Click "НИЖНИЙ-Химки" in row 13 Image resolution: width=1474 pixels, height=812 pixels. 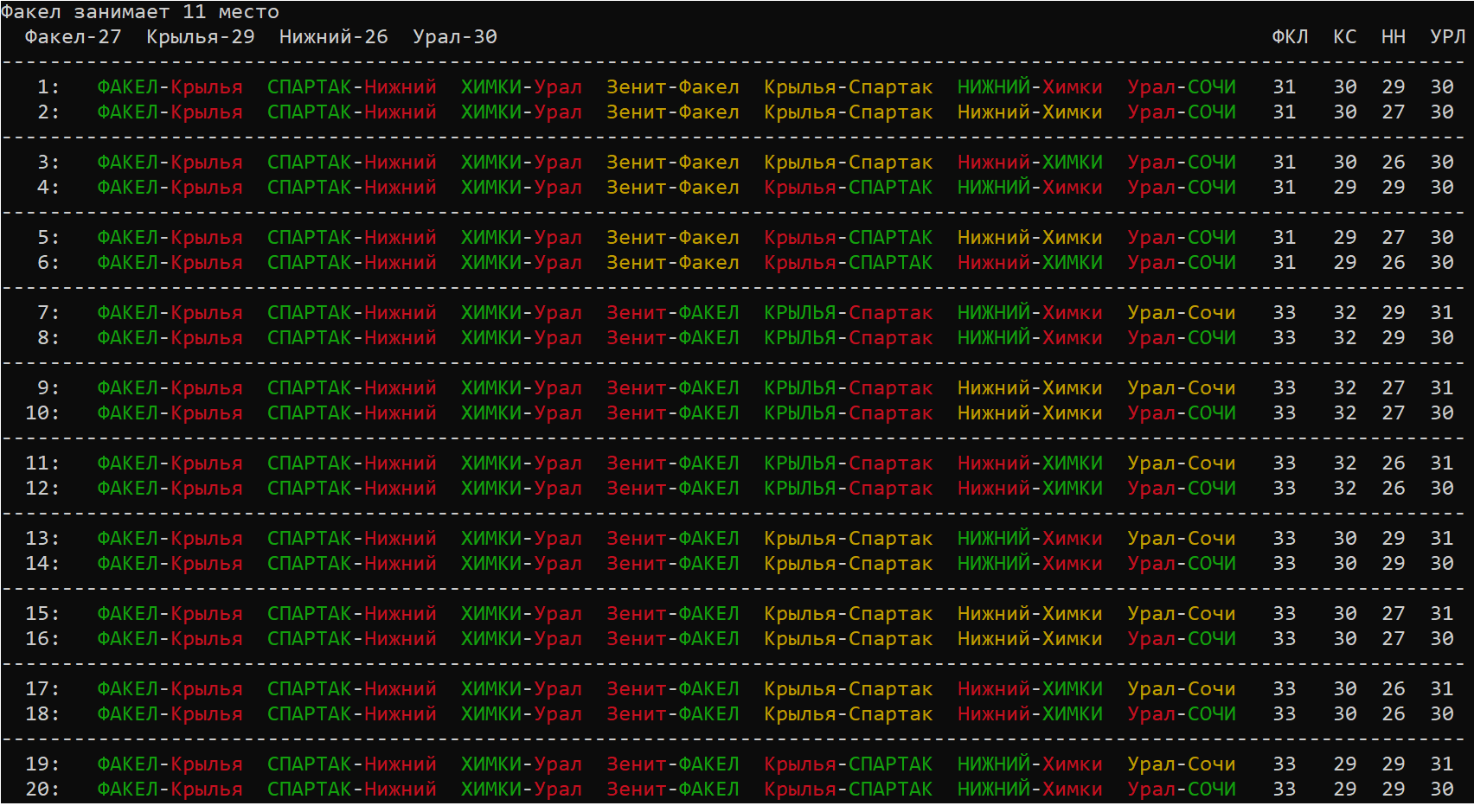1030,539
